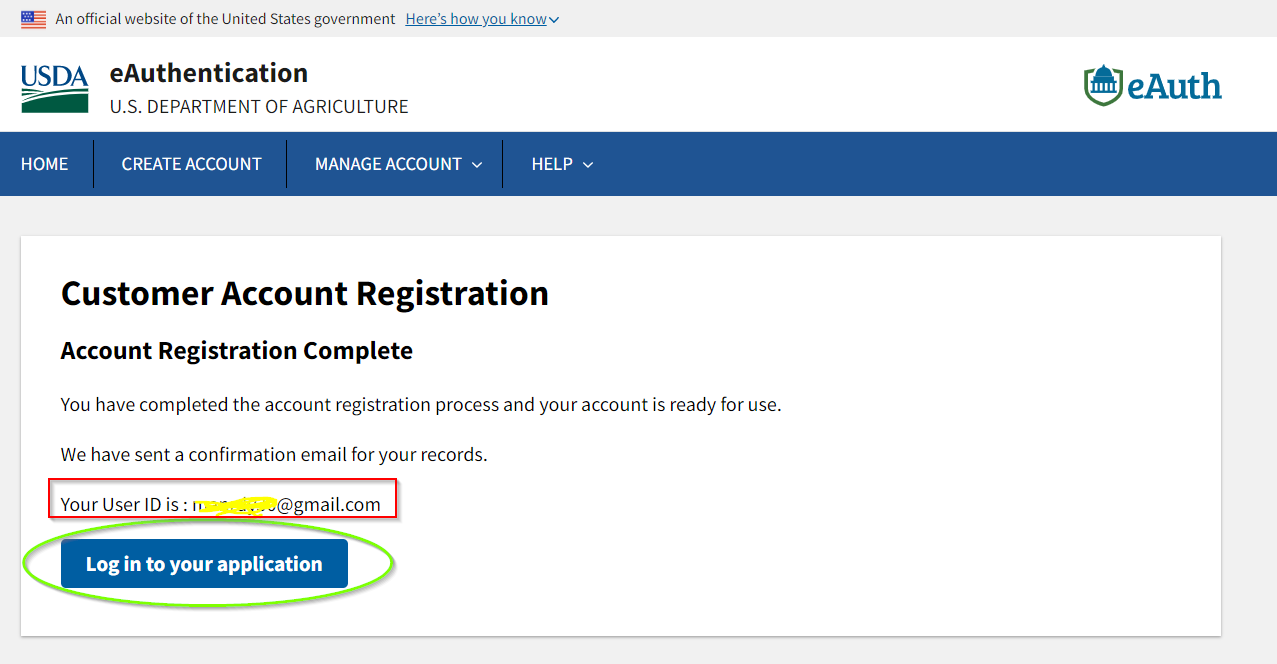Click the eAuthentication site title

(x=208, y=73)
